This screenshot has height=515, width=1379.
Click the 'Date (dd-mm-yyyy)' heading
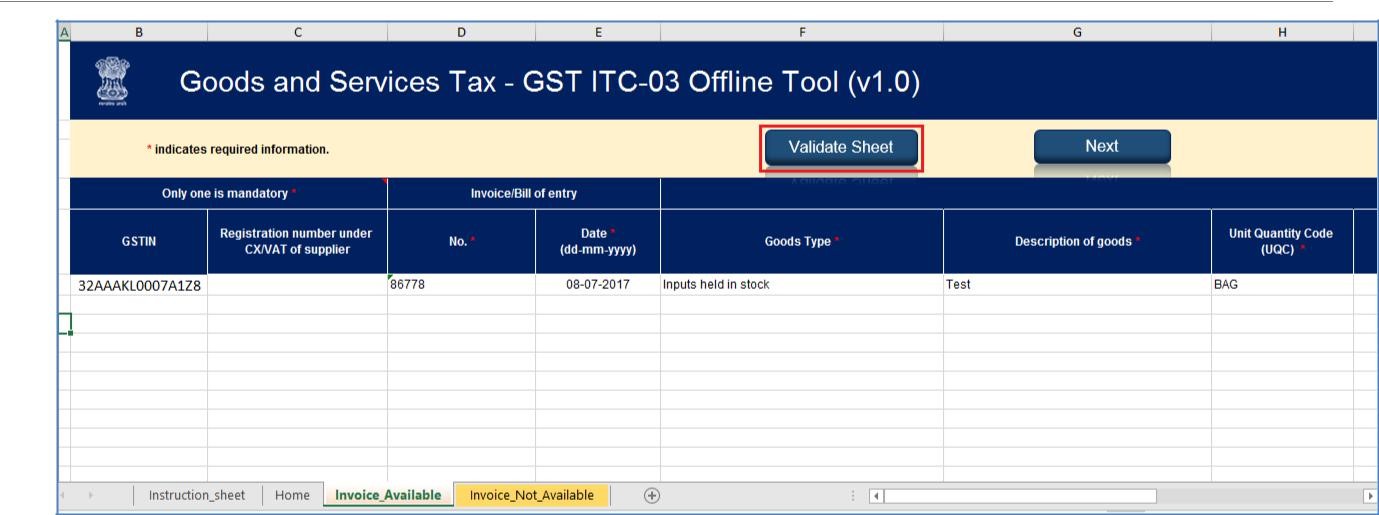point(598,240)
